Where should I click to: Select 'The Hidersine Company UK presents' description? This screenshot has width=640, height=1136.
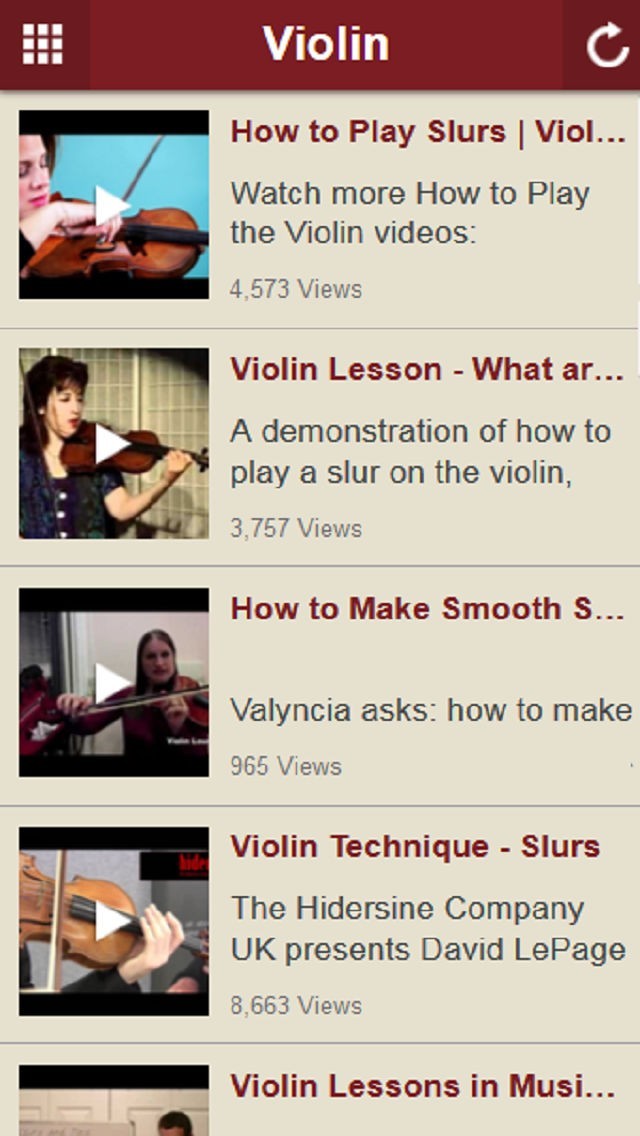(x=428, y=928)
